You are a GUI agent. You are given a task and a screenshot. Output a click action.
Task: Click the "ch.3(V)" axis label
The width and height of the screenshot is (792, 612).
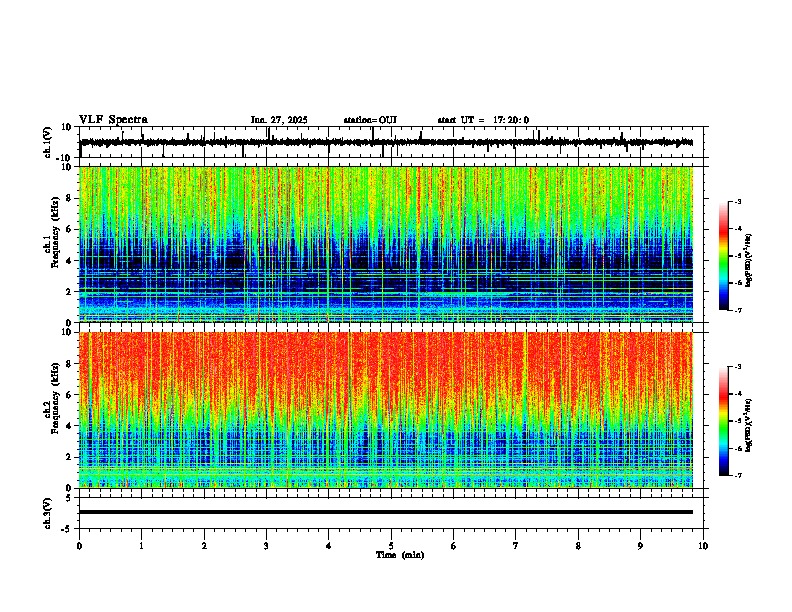point(48,513)
